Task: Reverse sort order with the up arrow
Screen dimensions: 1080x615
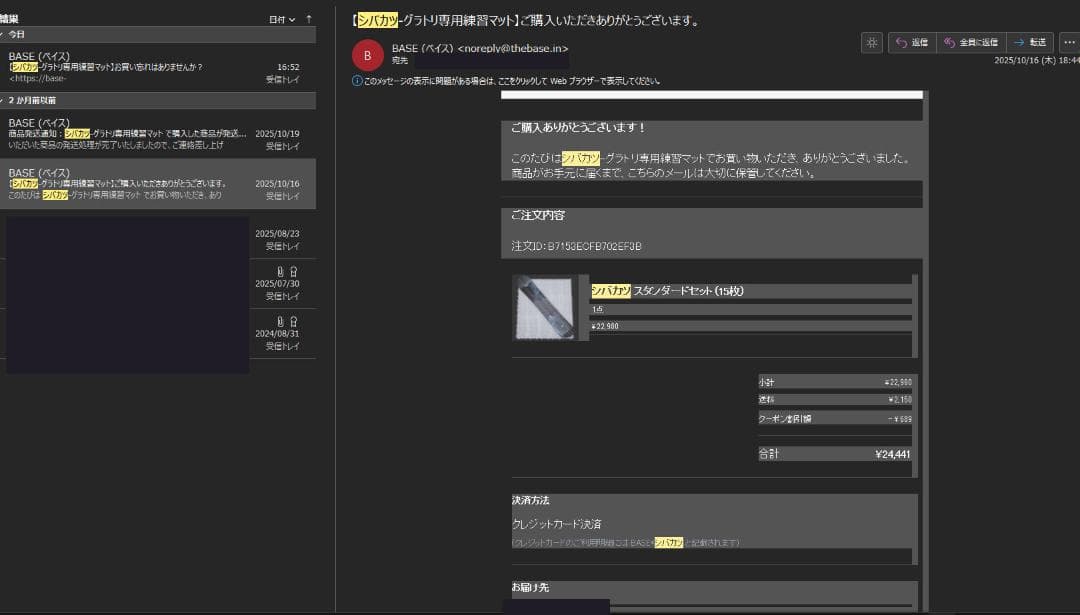Action: pyautogui.click(x=309, y=19)
